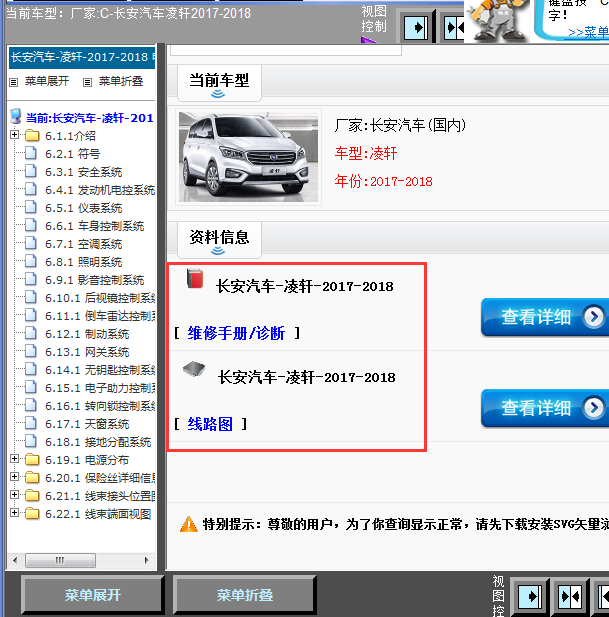The image size is (609, 617).
Task: Click bottom view-control expand-right arrow icon
Action: [530, 597]
